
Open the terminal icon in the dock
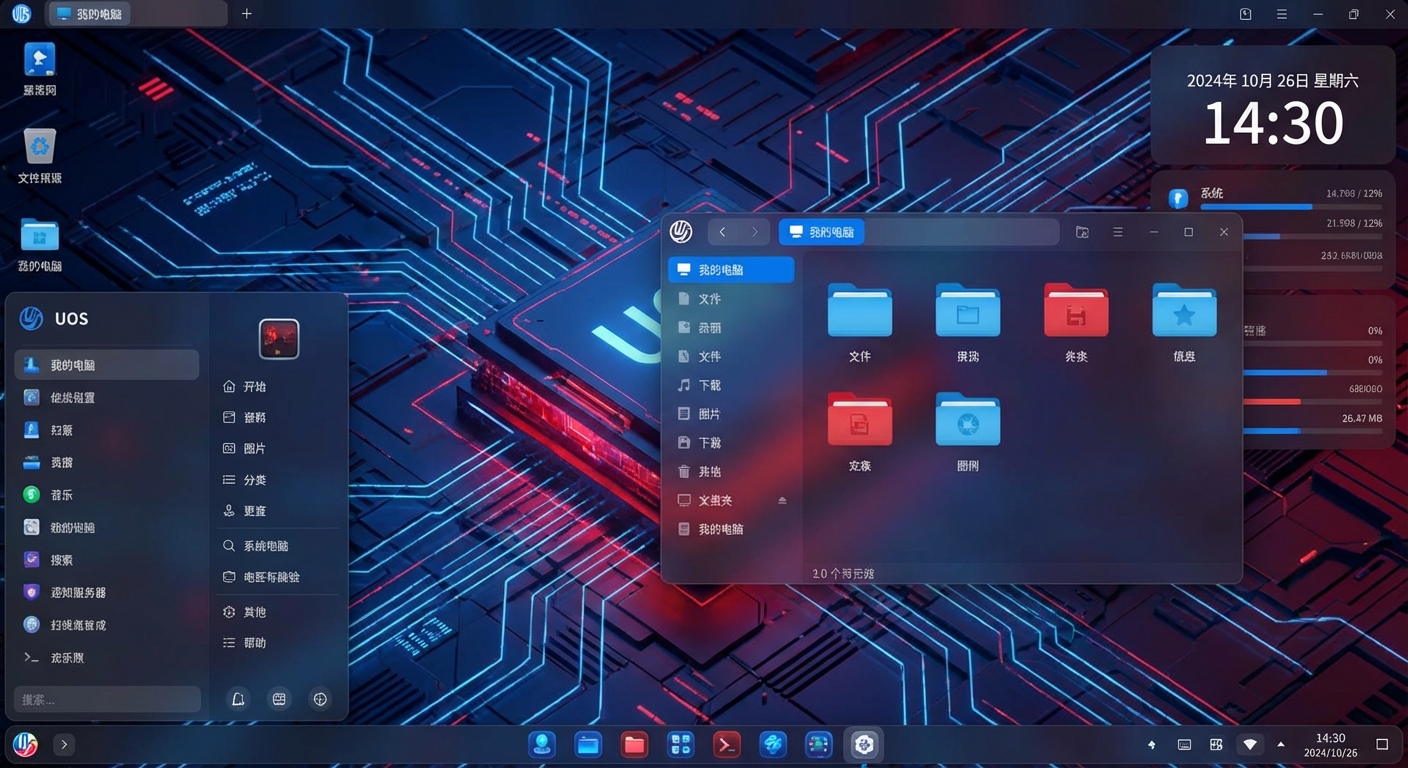point(725,744)
